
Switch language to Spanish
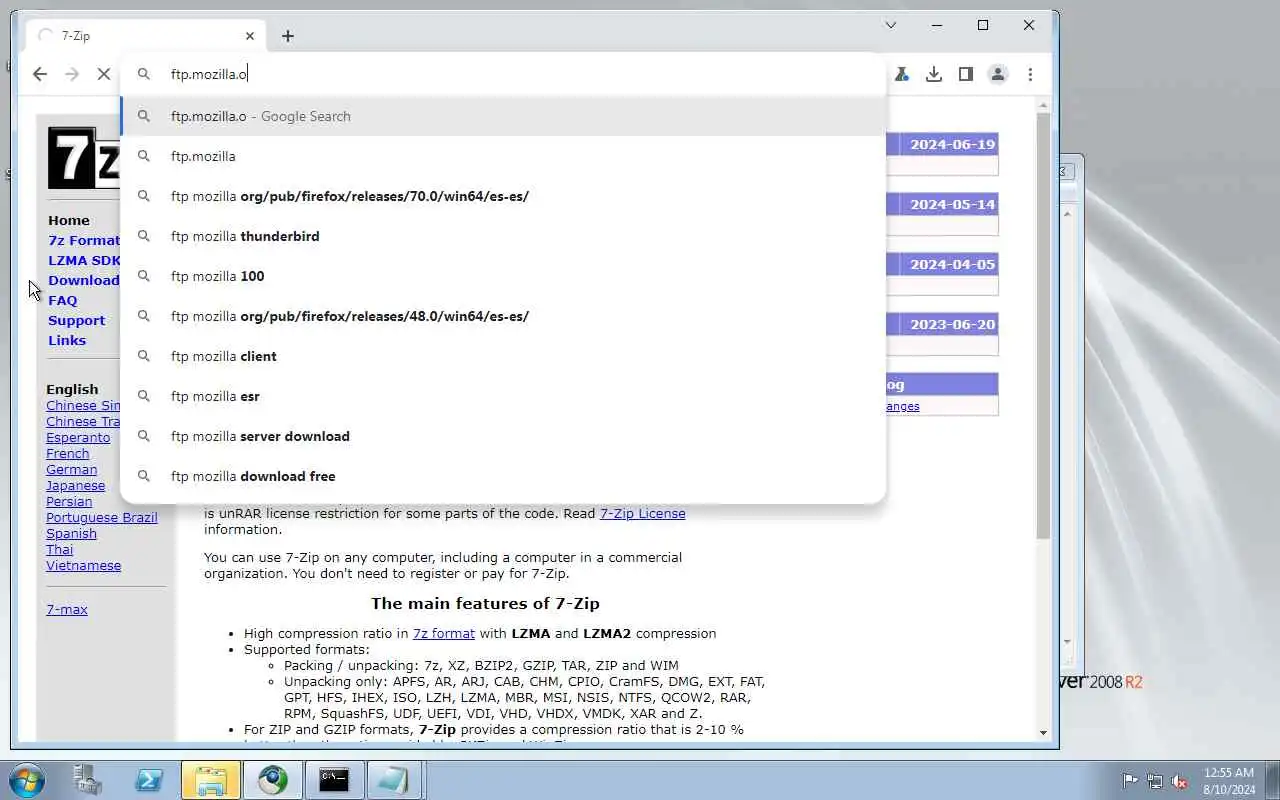pyautogui.click(x=71, y=533)
